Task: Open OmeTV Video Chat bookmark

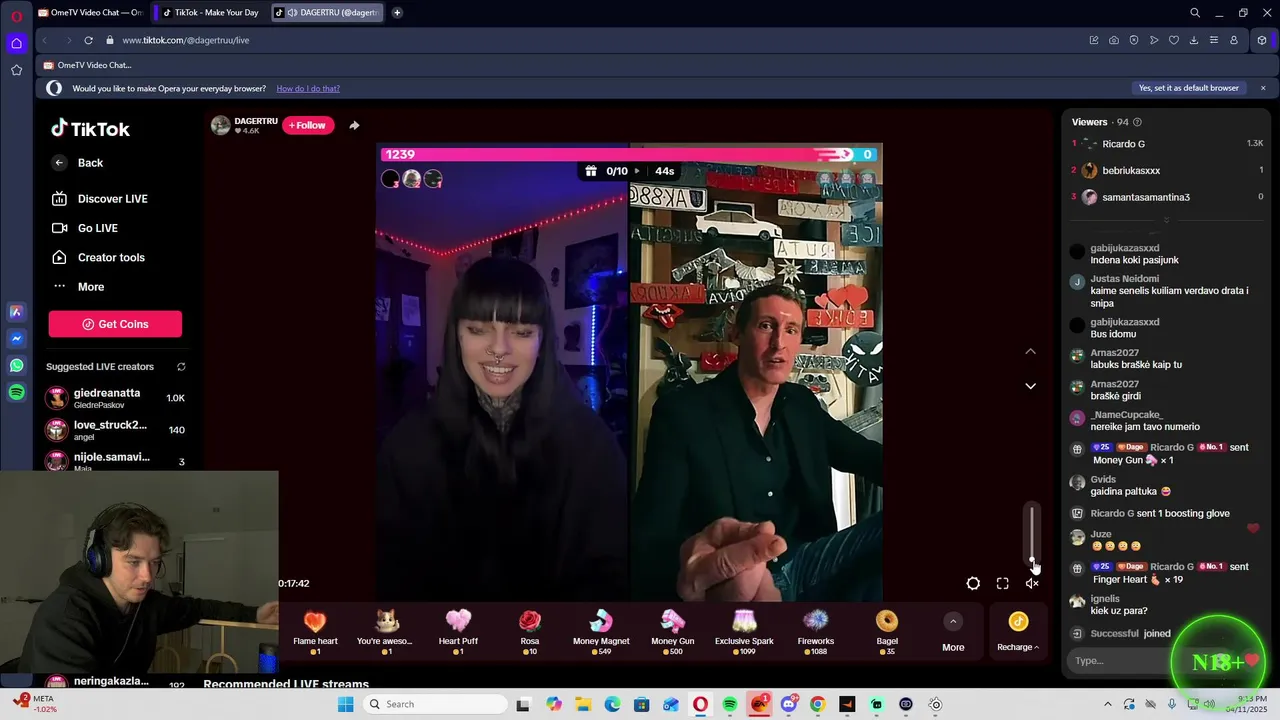Action: coord(88,65)
